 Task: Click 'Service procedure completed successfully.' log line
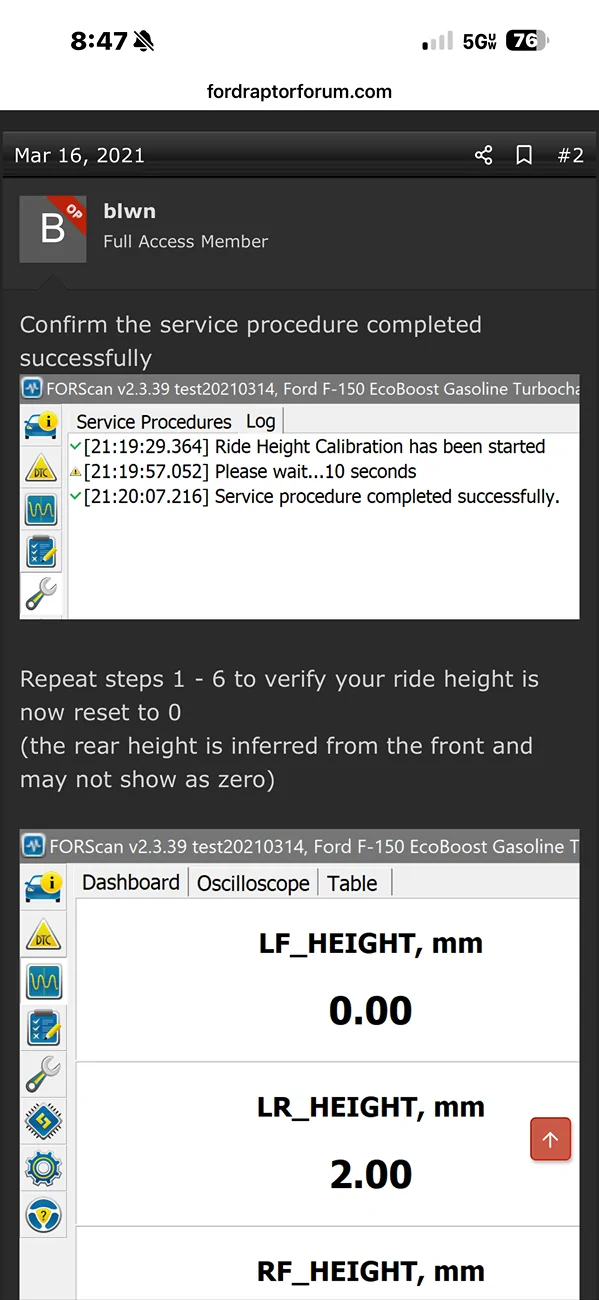pos(321,496)
